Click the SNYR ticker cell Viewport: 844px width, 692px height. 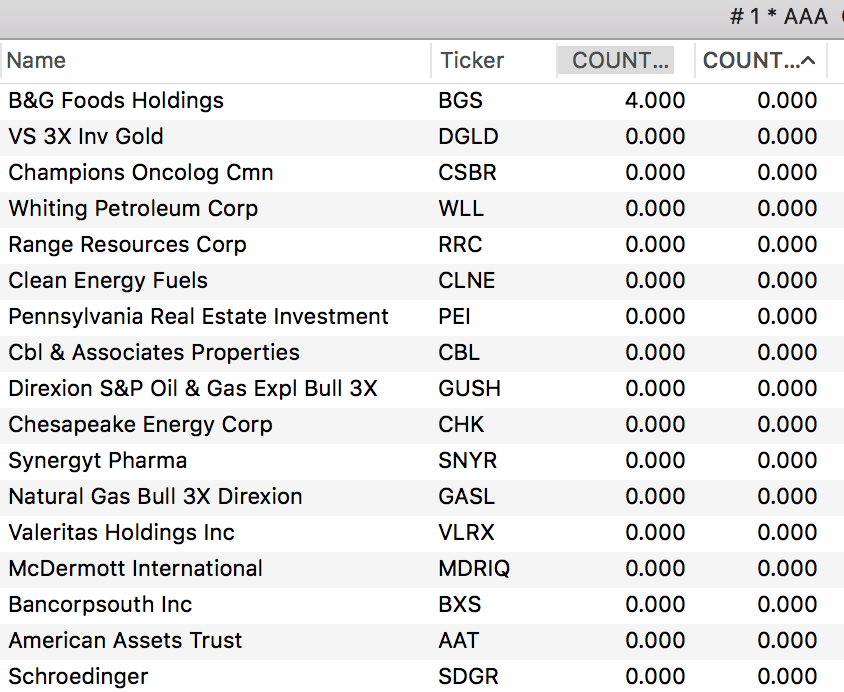click(467, 461)
